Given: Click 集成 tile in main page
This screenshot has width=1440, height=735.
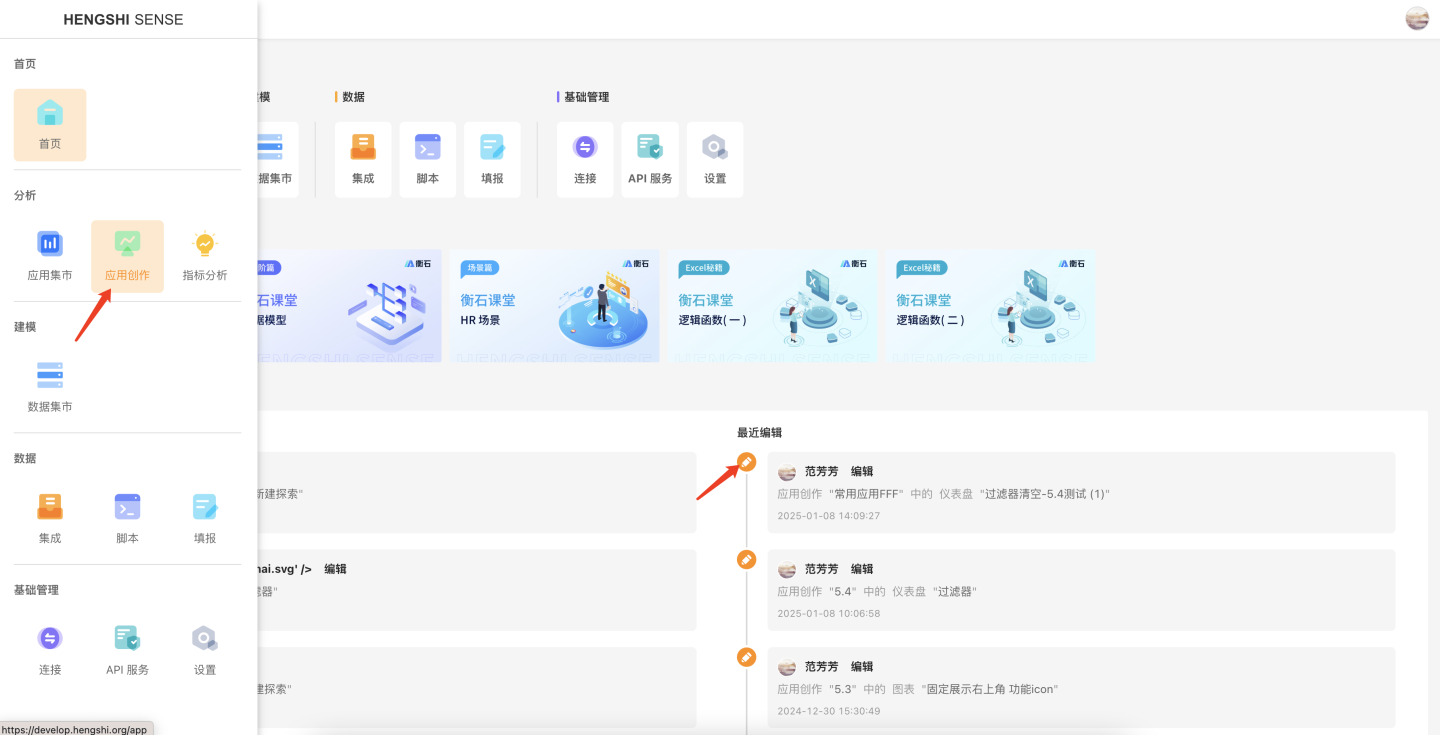Looking at the screenshot, I should point(363,159).
